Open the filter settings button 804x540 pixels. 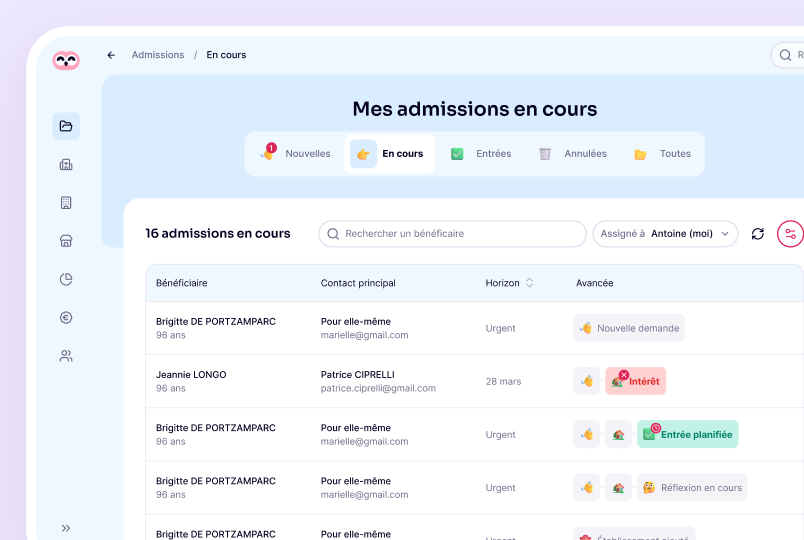click(790, 234)
